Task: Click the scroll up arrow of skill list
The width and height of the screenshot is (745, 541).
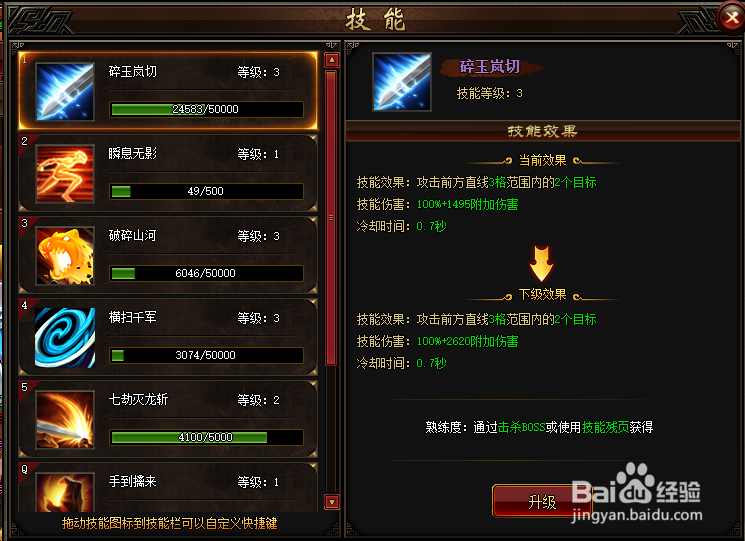Action: pyautogui.click(x=332, y=60)
